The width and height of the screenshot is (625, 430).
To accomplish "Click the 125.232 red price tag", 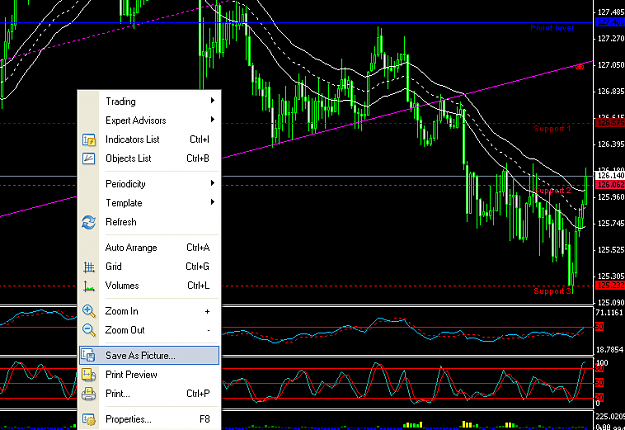I will [x=610, y=285].
